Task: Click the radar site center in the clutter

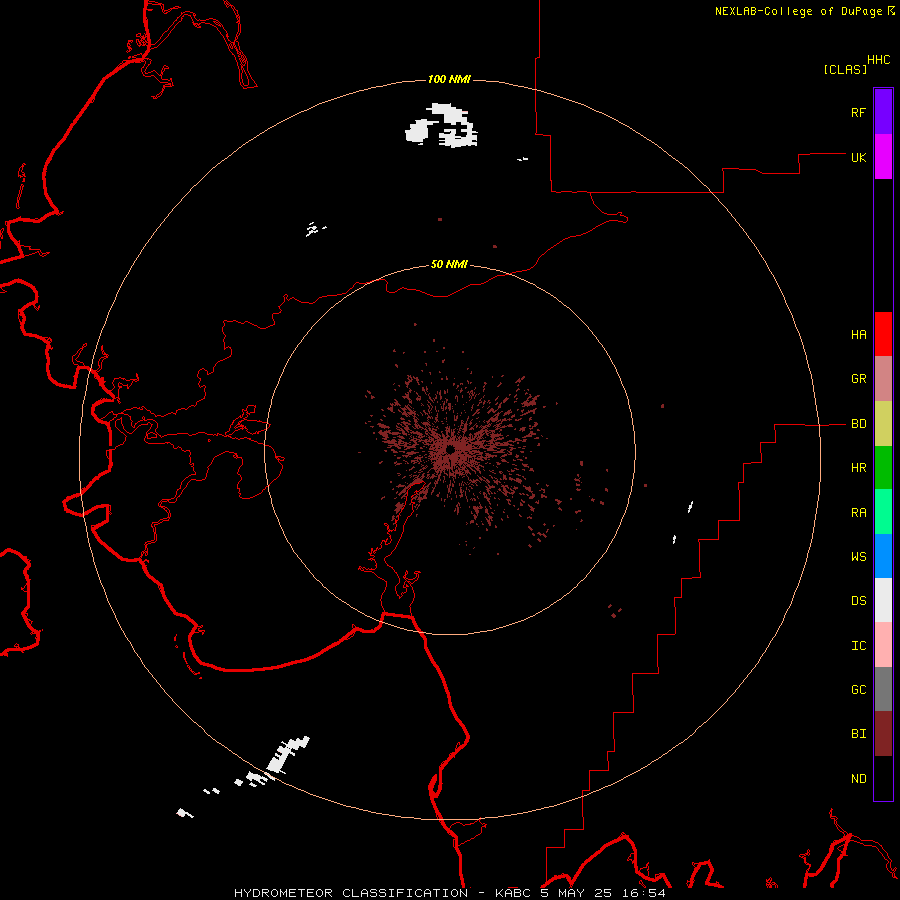Action: click(451, 449)
